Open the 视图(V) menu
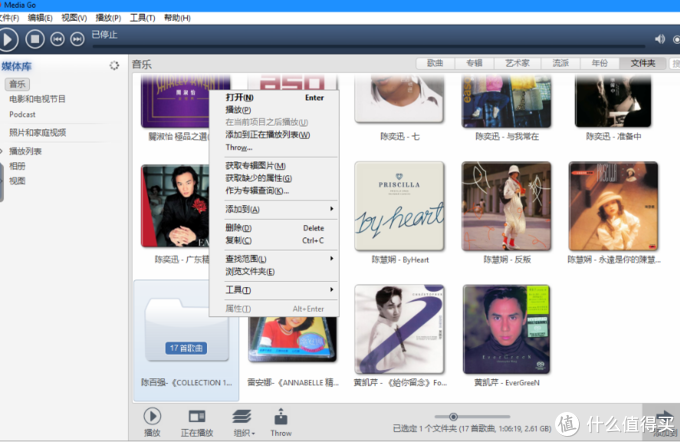 (74, 18)
